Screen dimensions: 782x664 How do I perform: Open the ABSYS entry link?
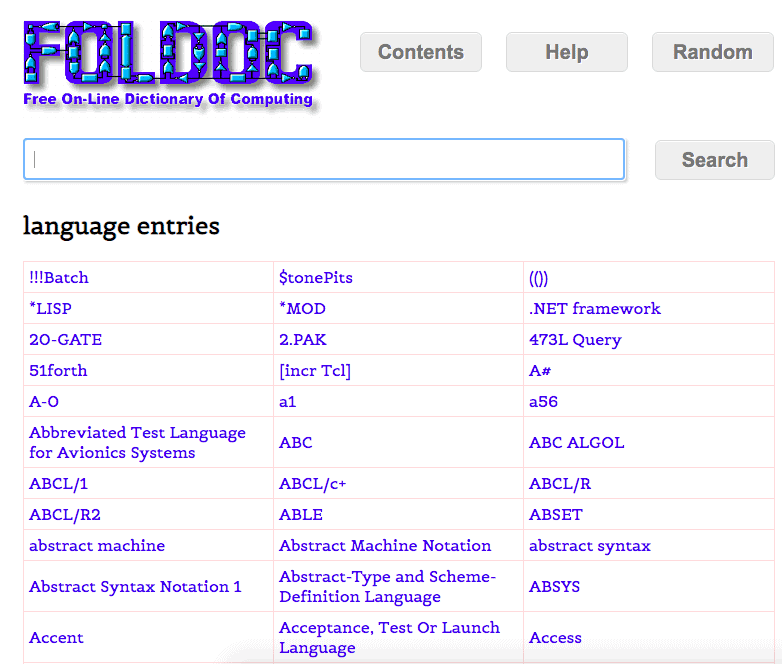[554, 586]
